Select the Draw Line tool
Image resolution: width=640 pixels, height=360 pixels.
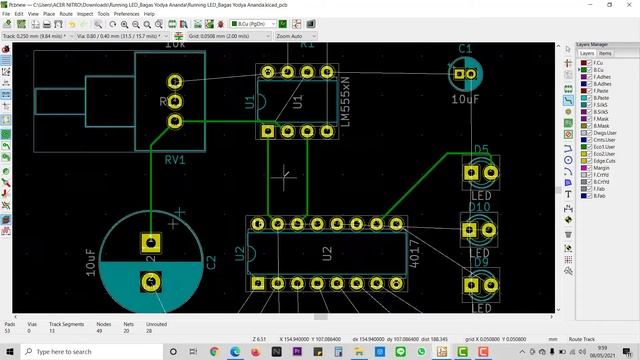point(568,148)
